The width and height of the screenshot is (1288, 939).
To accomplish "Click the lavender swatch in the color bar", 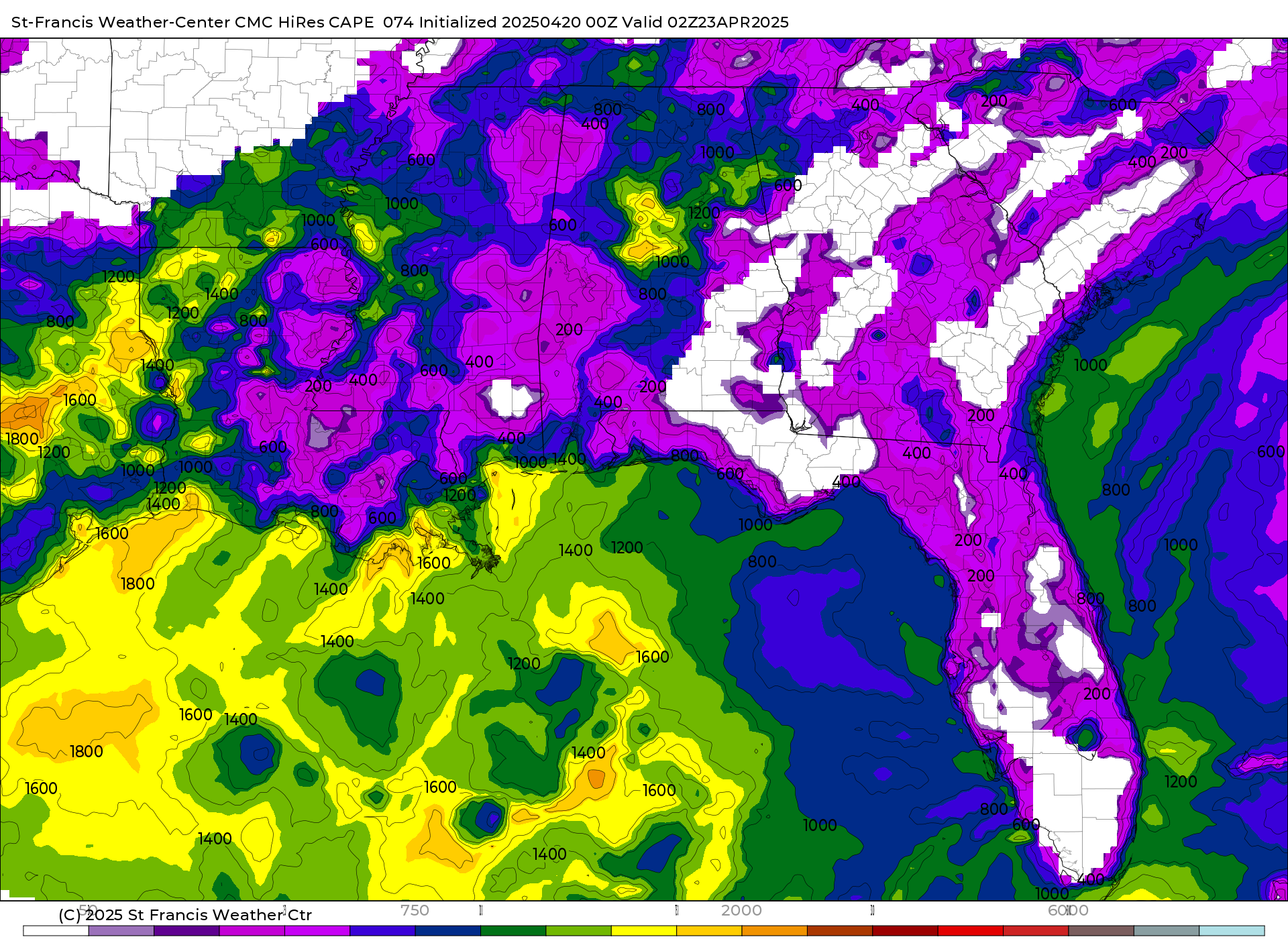I will 121,931.
